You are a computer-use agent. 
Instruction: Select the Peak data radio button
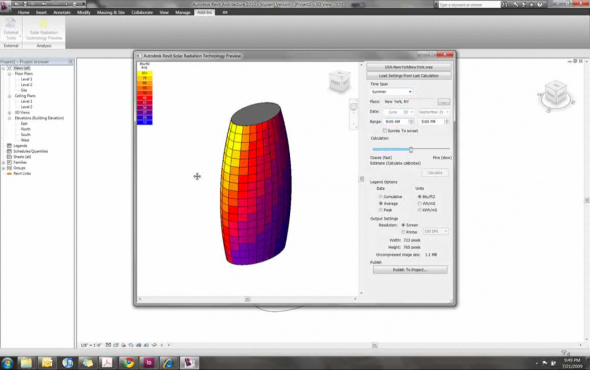point(381,210)
